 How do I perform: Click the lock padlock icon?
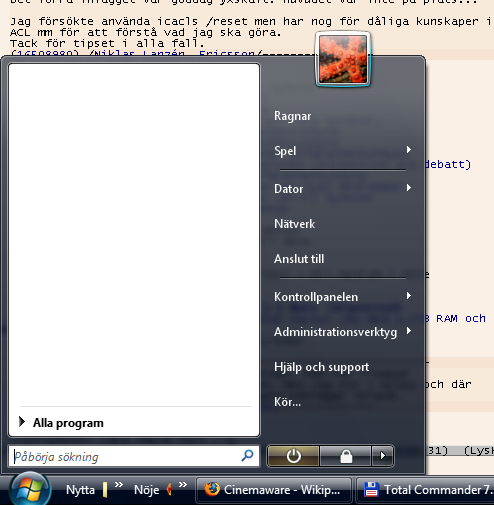coord(346,456)
